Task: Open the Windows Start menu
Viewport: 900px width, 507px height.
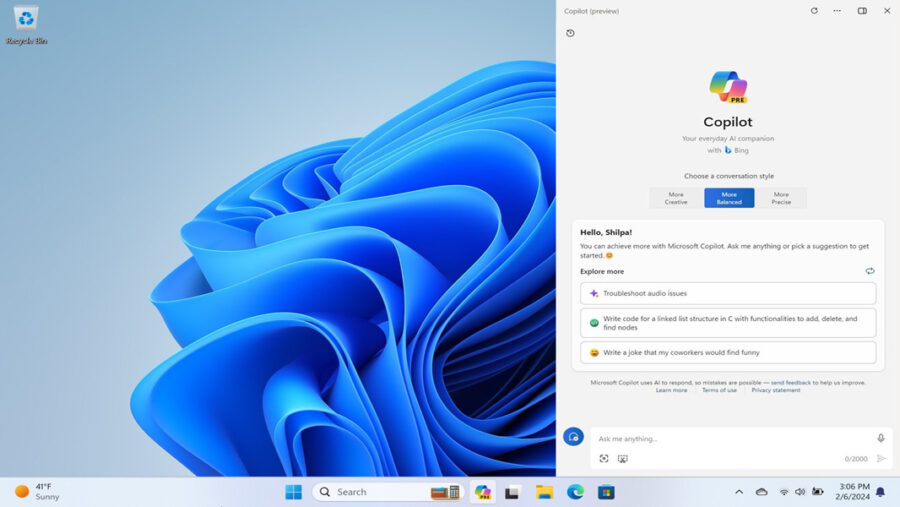Action: click(x=293, y=492)
